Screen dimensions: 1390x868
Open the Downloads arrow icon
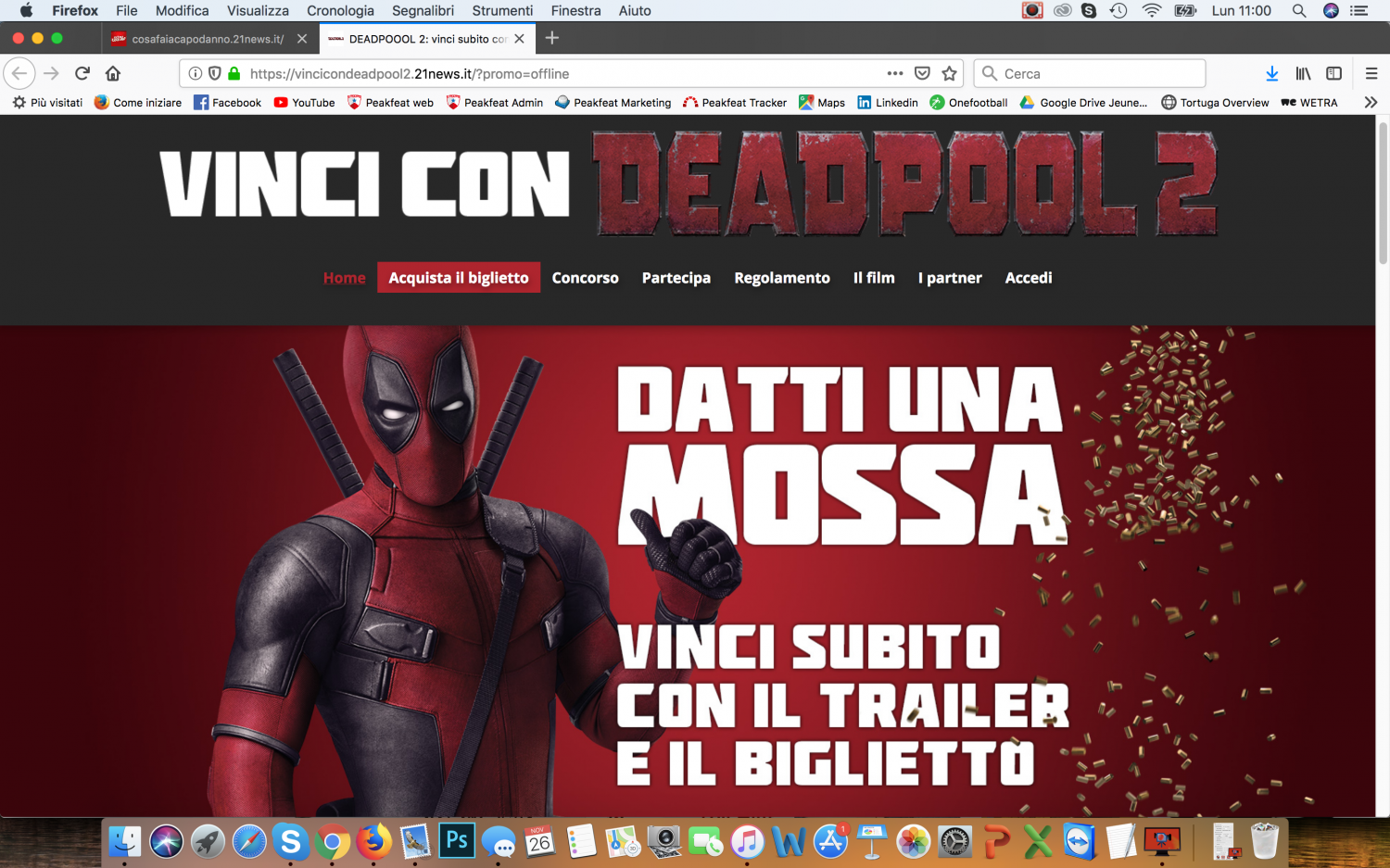point(1272,73)
